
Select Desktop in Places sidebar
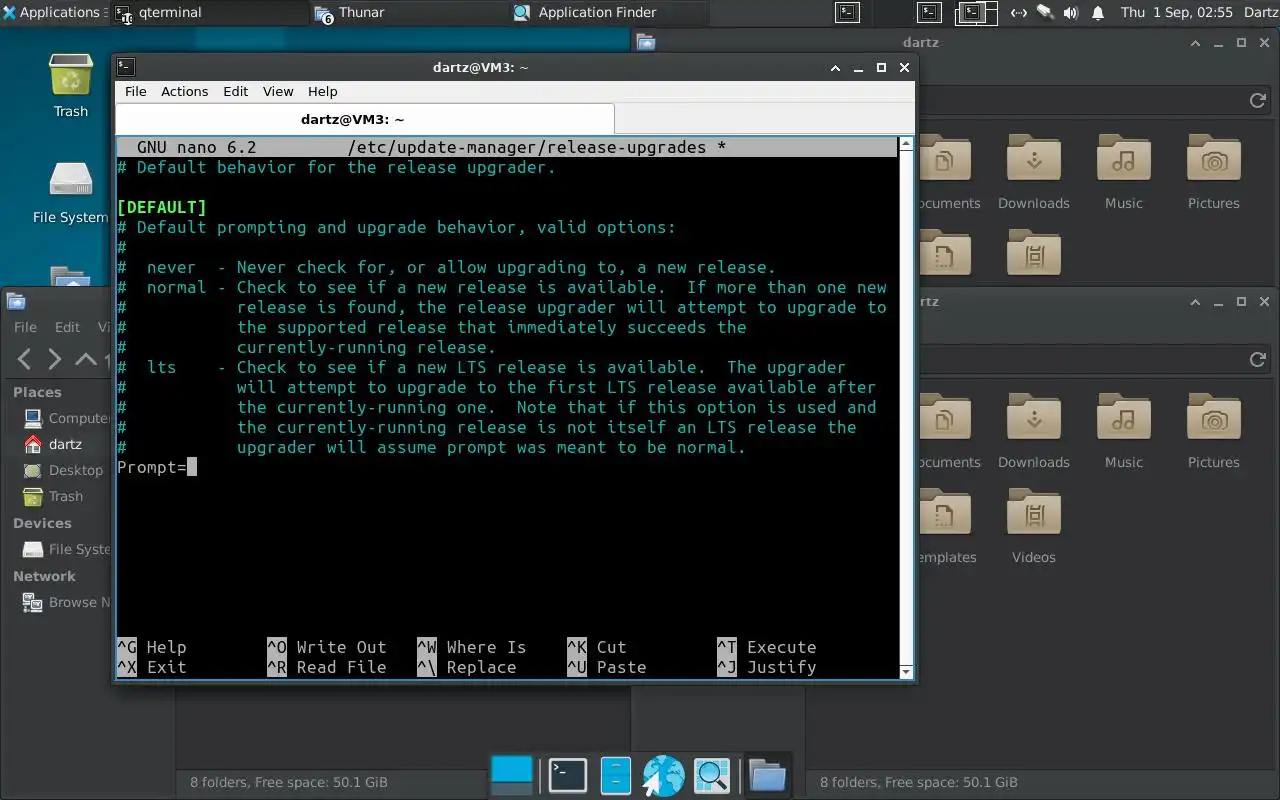coord(65,470)
